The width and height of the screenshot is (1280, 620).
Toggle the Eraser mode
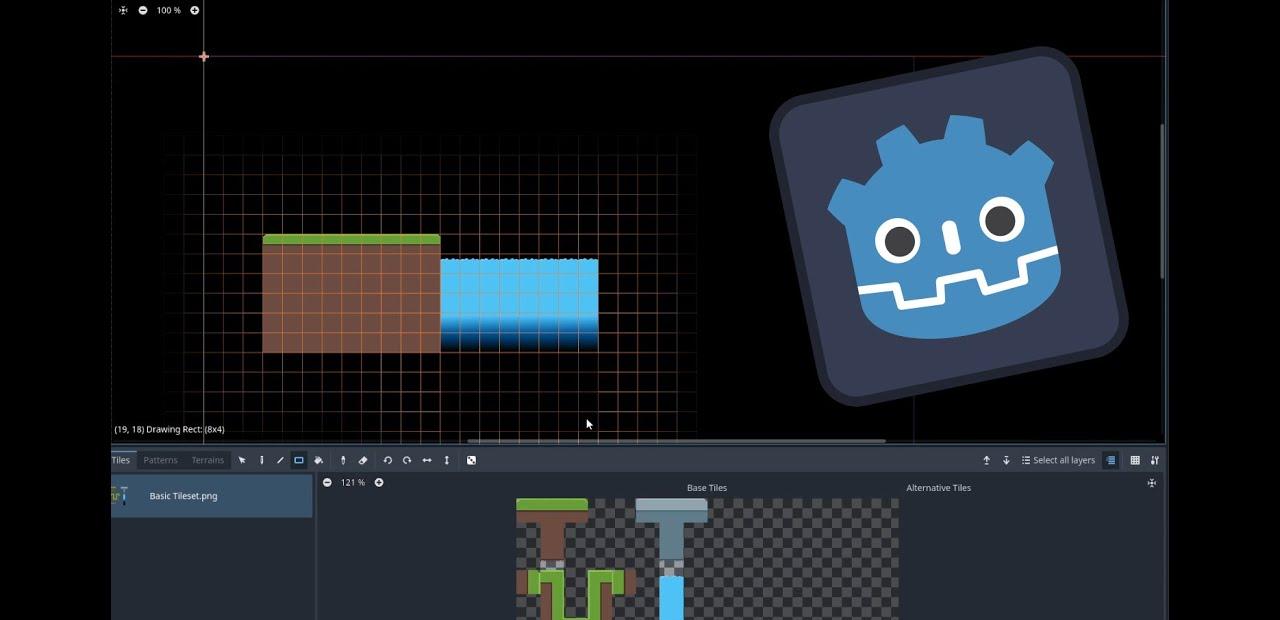coord(363,460)
